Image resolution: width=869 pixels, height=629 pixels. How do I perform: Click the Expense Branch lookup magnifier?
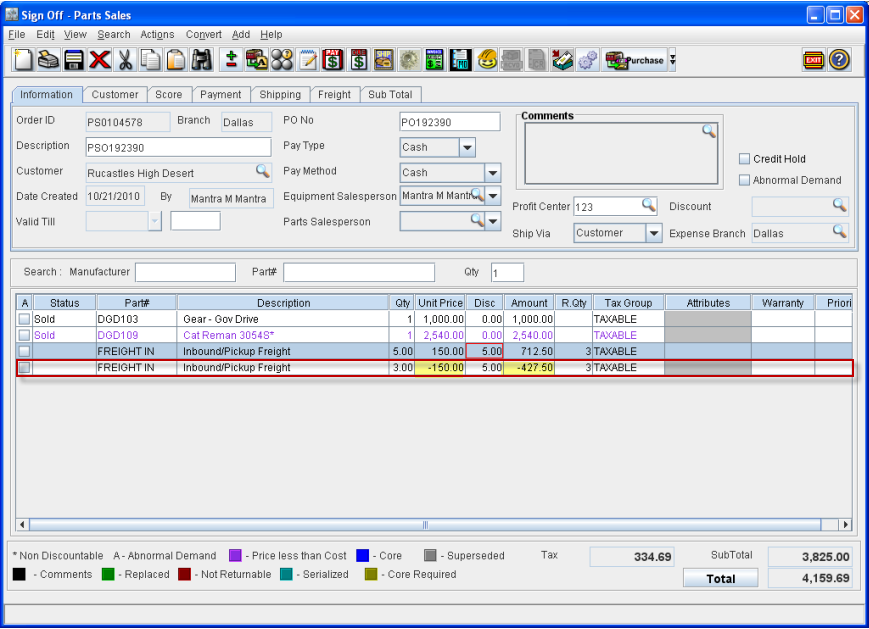coord(840,231)
